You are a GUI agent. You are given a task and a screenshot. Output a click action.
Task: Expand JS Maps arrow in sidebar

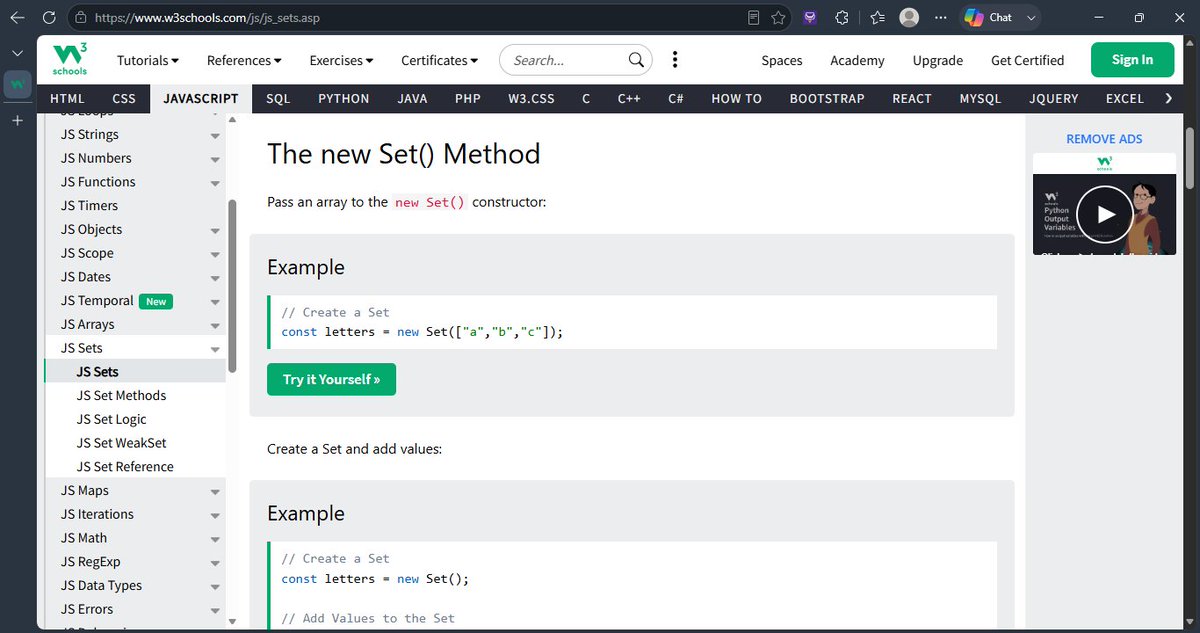tap(215, 491)
